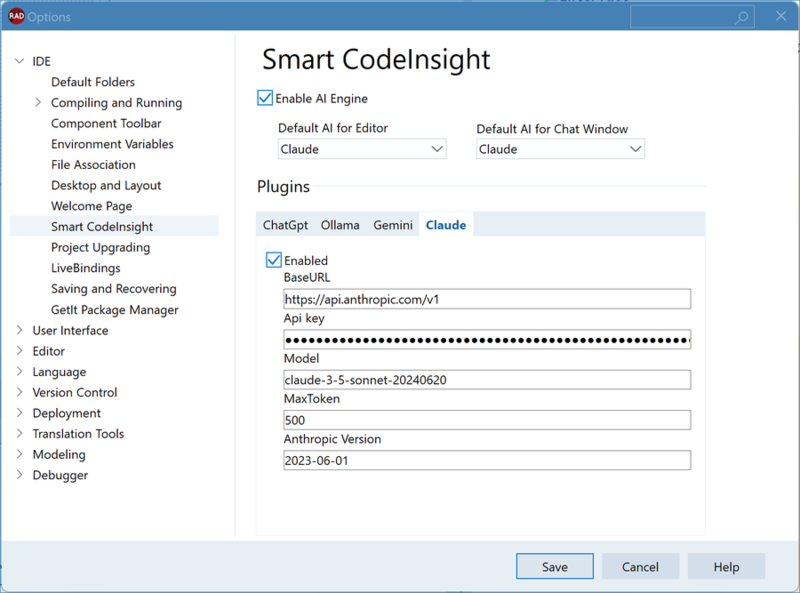Click into the MaxToken field
The height and width of the screenshot is (593, 800).
tap(487, 420)
